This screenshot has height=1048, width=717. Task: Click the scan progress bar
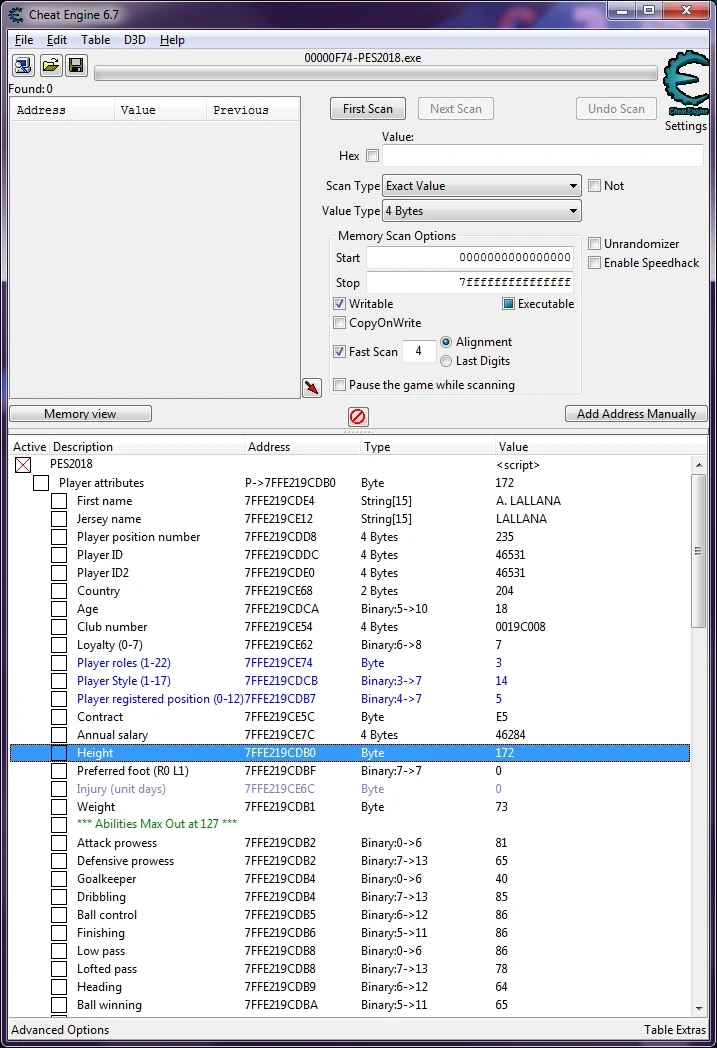tap(376, 74)
